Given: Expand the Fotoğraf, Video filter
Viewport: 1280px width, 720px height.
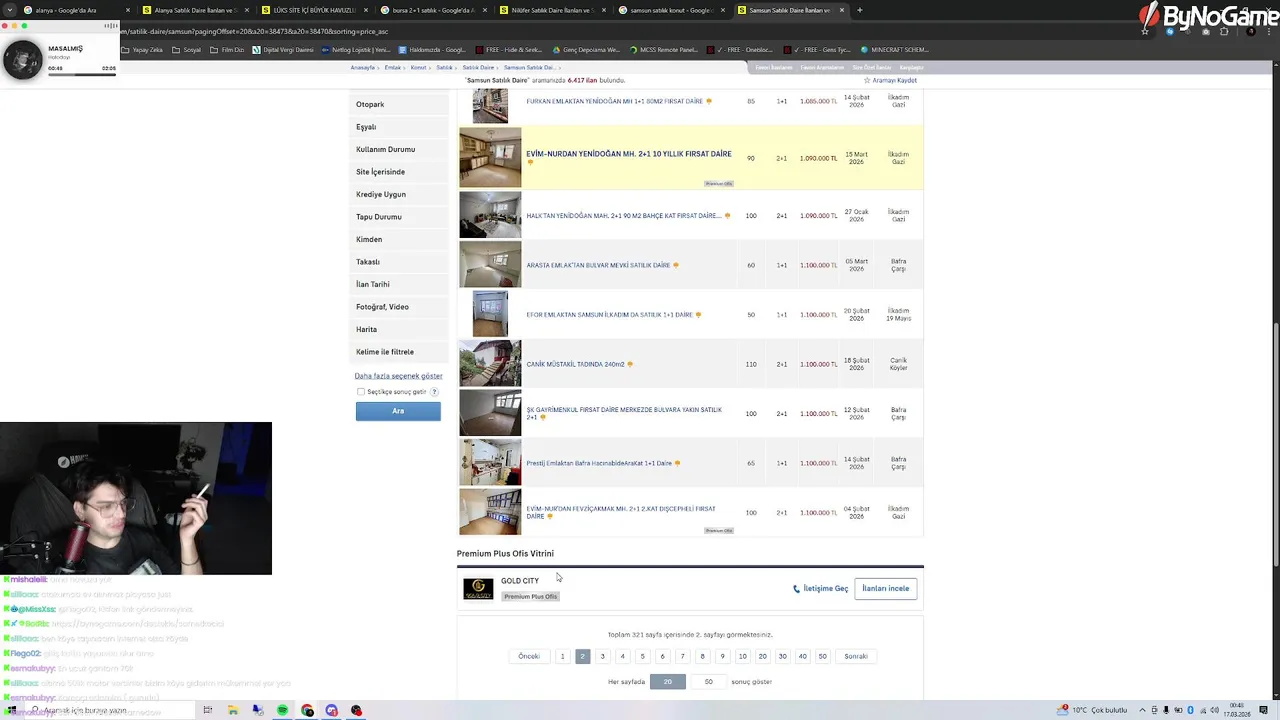Looking at the screenshot, I should (x=400, y=307).
